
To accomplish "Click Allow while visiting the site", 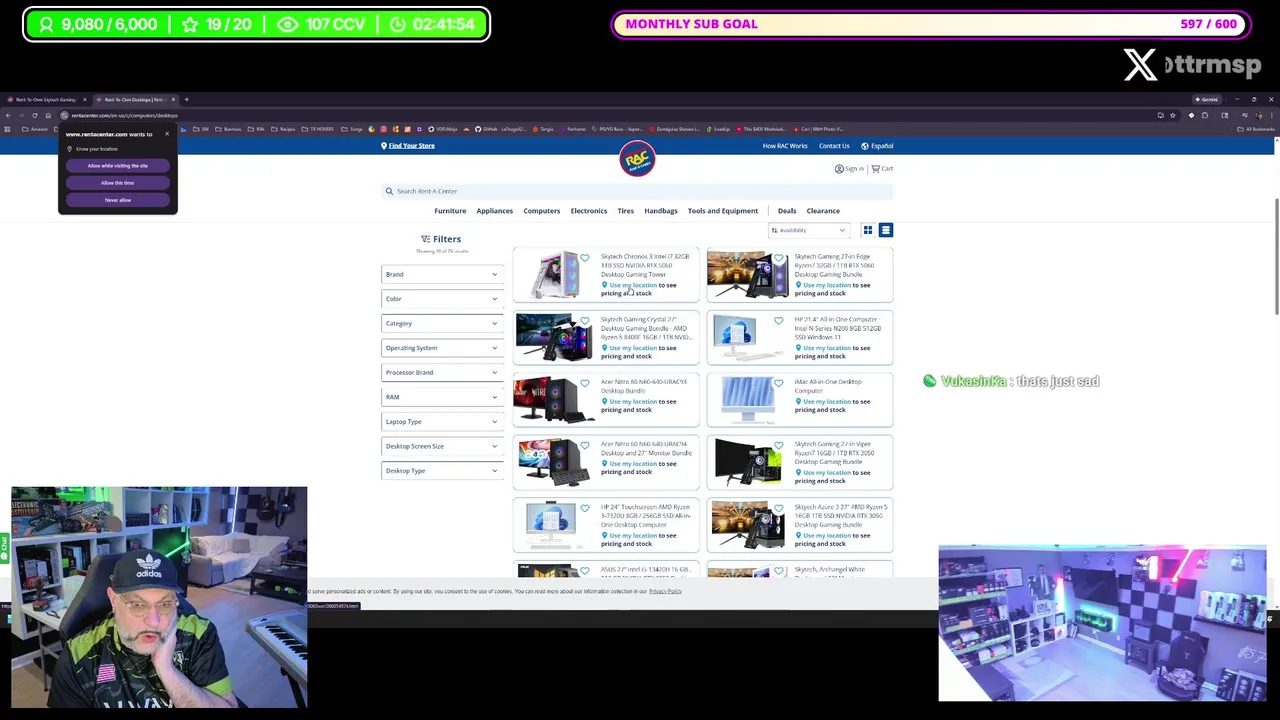I will point(117,166).
